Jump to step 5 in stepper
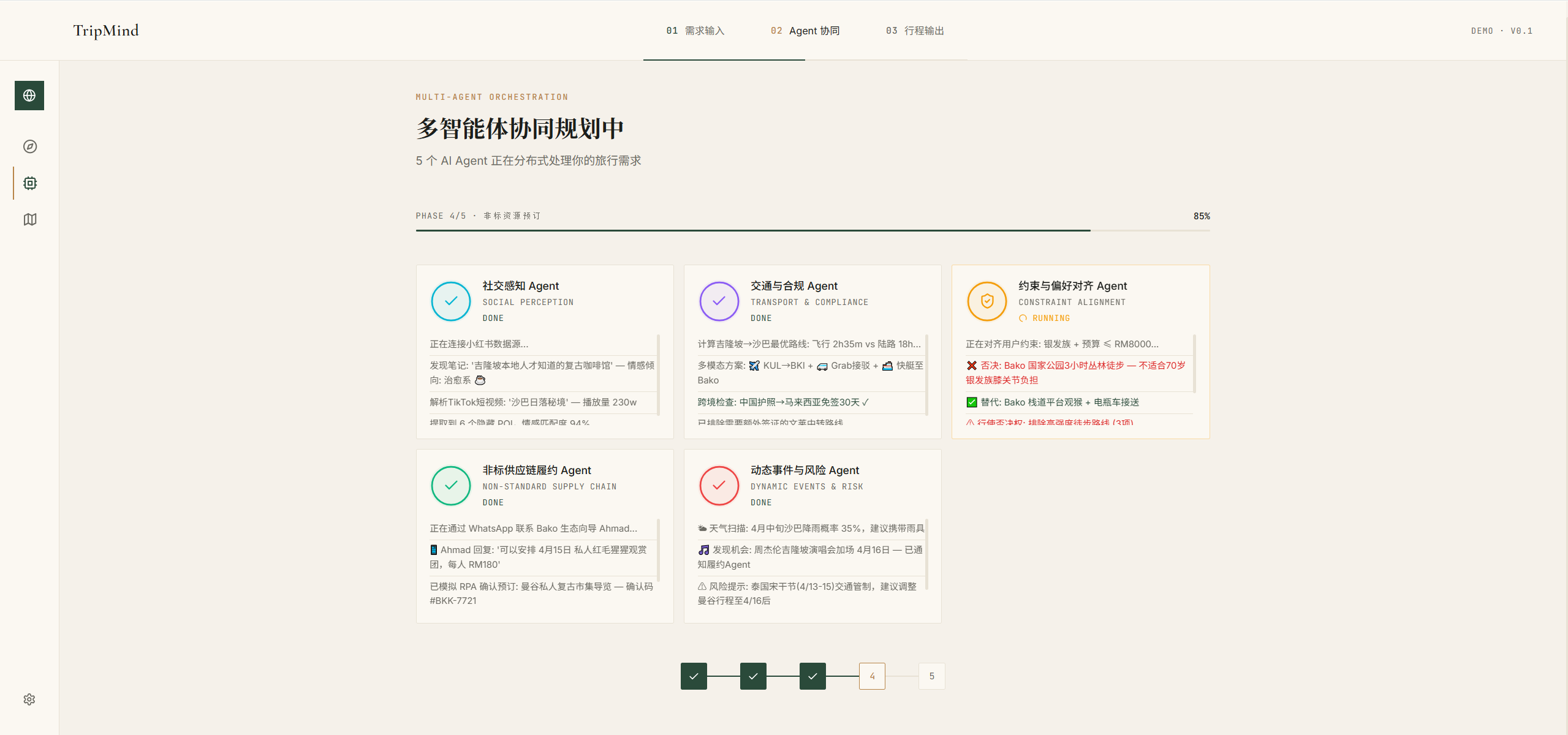 [931, 676]
